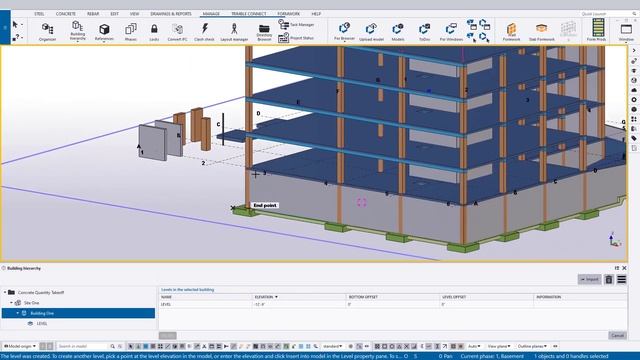Switch to the REBAR ribbon tab
The height and width of the screenshot is (360, 640).
[93, 14]
